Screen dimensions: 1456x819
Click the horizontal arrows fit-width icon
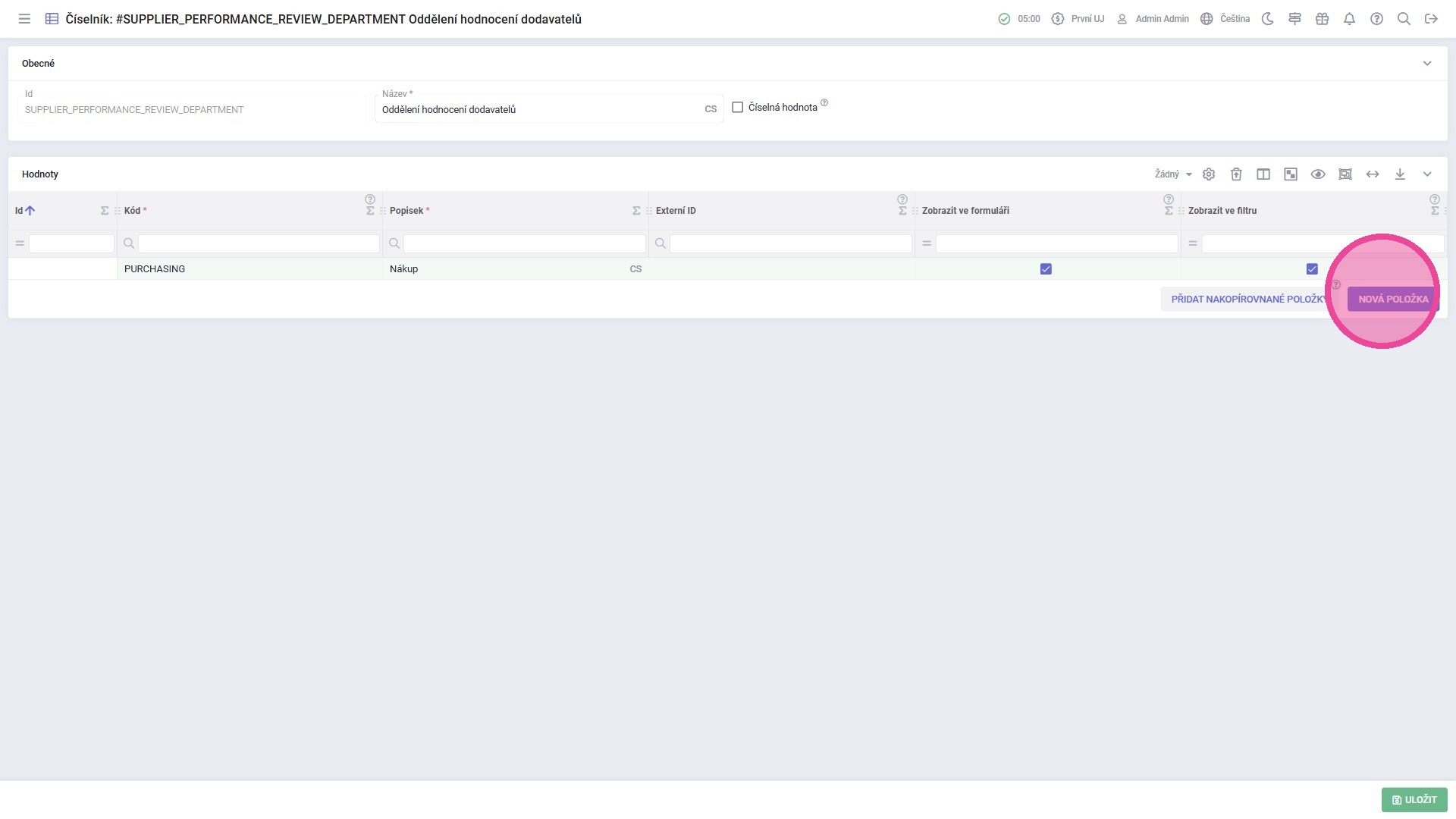pyautogui.click(x=1373, y=174)
